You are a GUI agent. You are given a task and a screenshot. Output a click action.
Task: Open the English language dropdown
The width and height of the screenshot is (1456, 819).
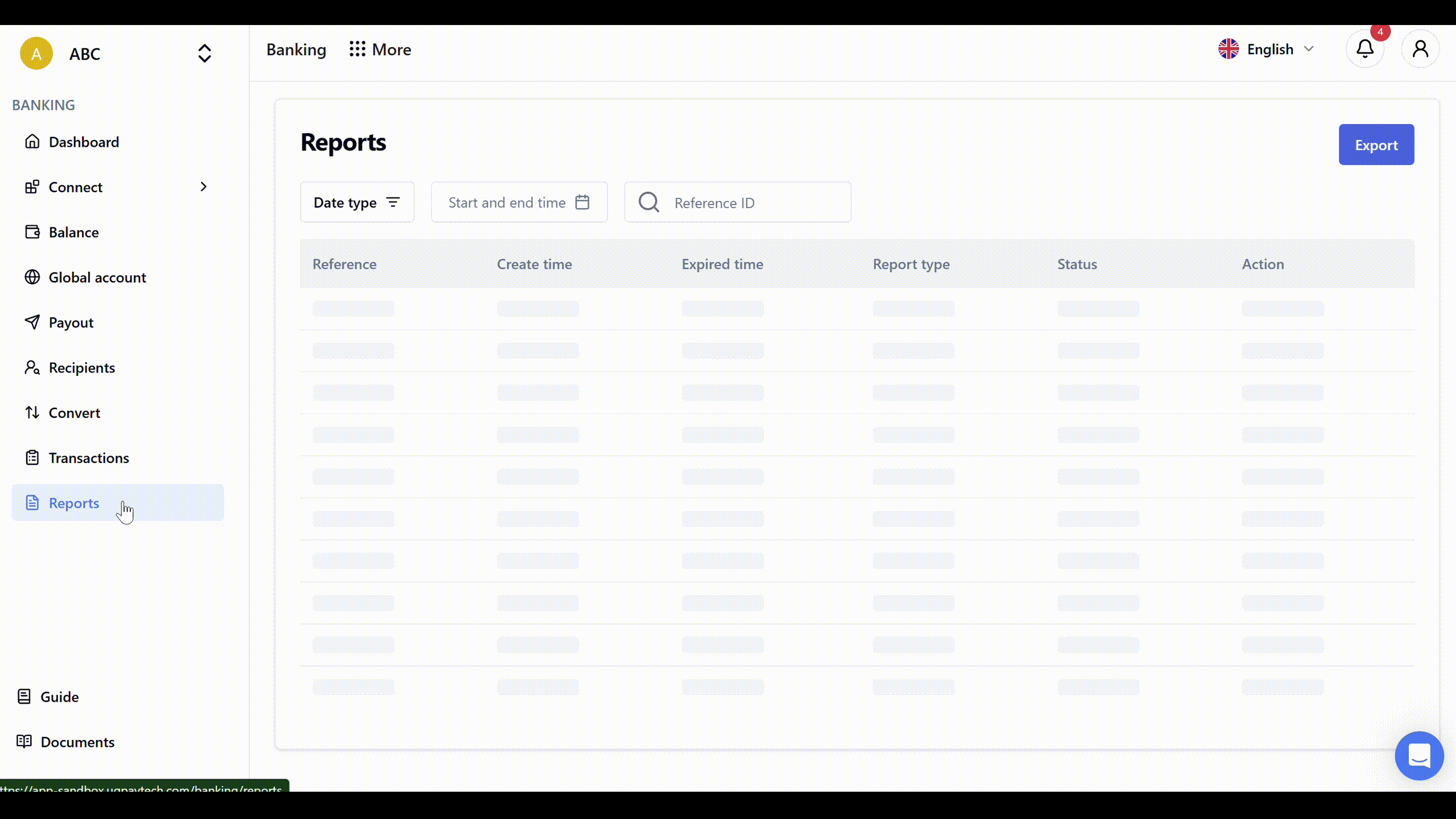pos(1267,49)
